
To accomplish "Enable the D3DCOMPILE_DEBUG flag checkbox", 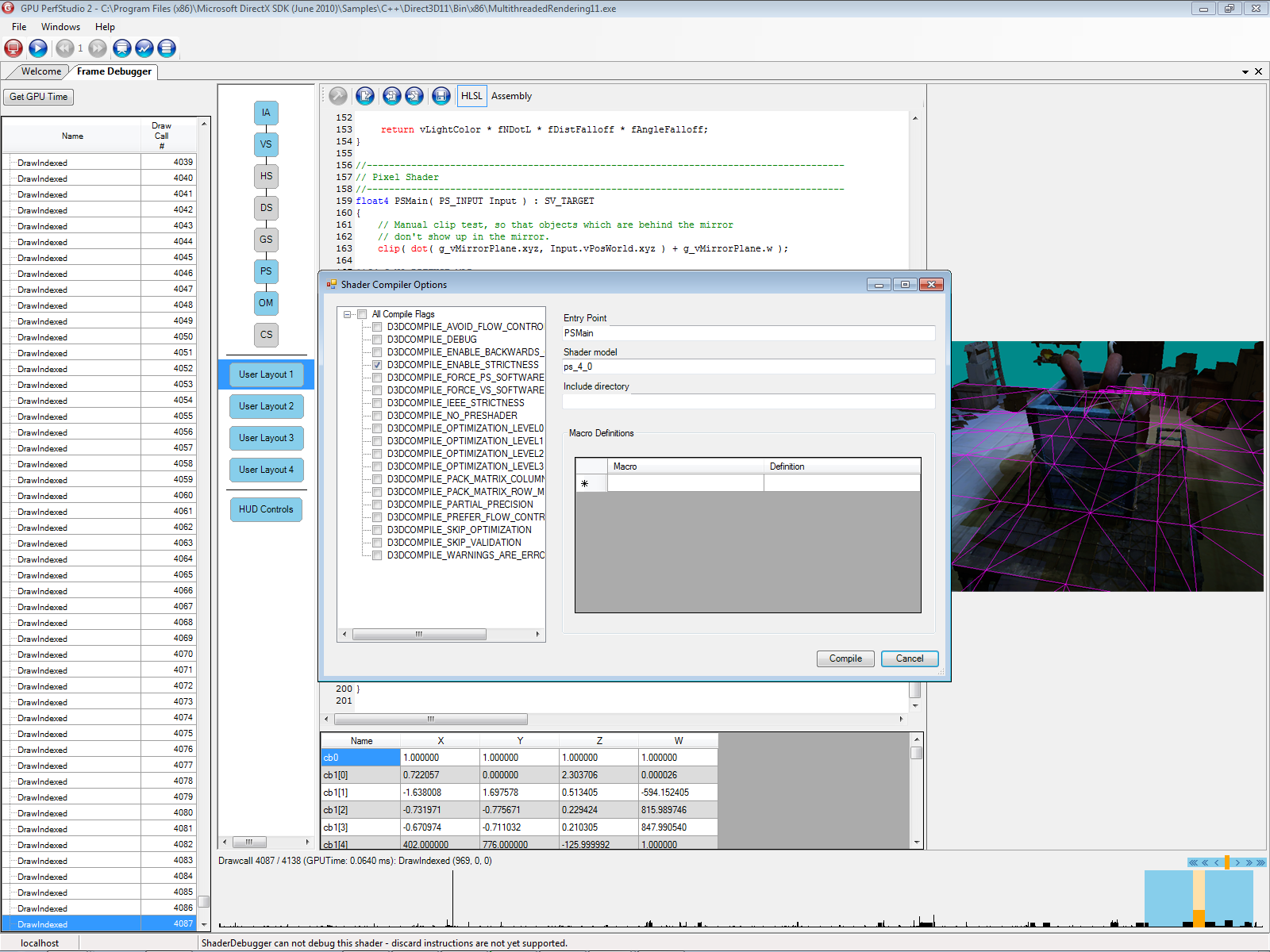I will coord(378,340).
